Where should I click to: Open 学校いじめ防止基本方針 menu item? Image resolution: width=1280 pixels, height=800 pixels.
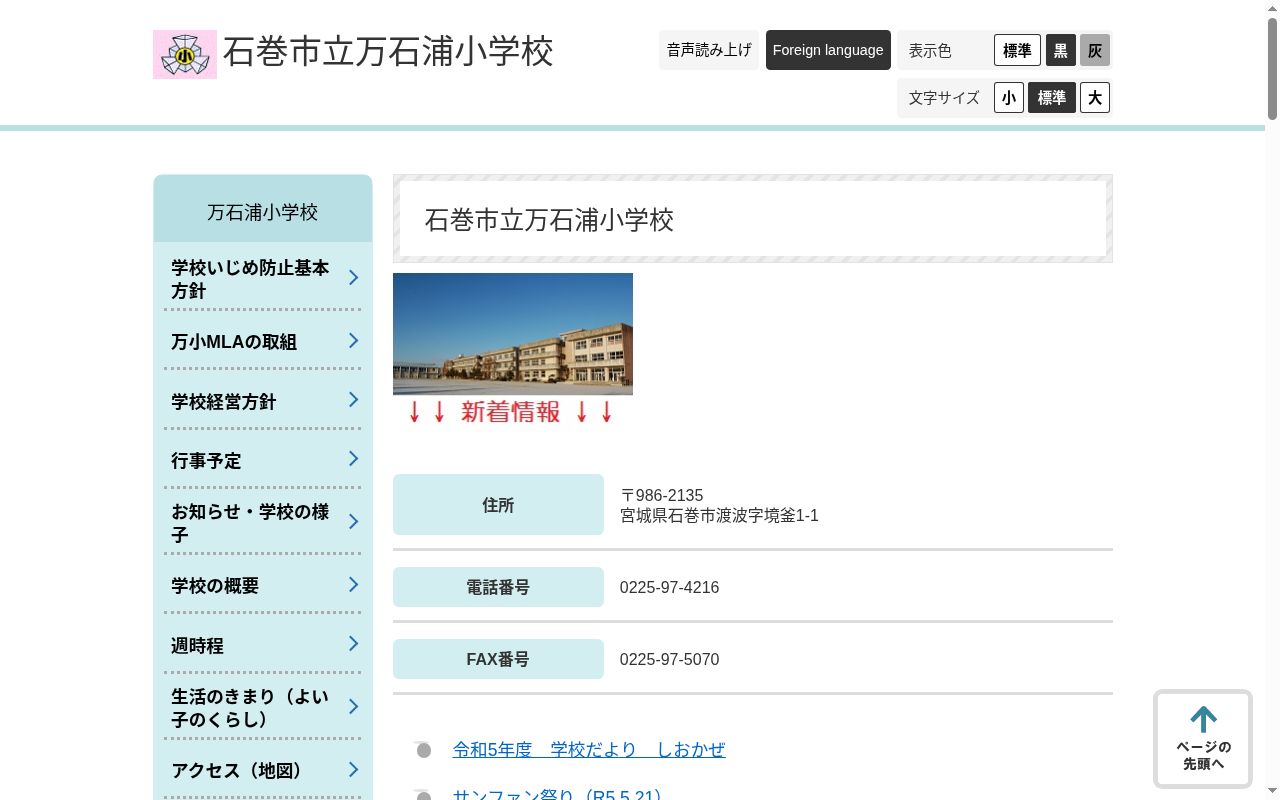click(263, 278)
